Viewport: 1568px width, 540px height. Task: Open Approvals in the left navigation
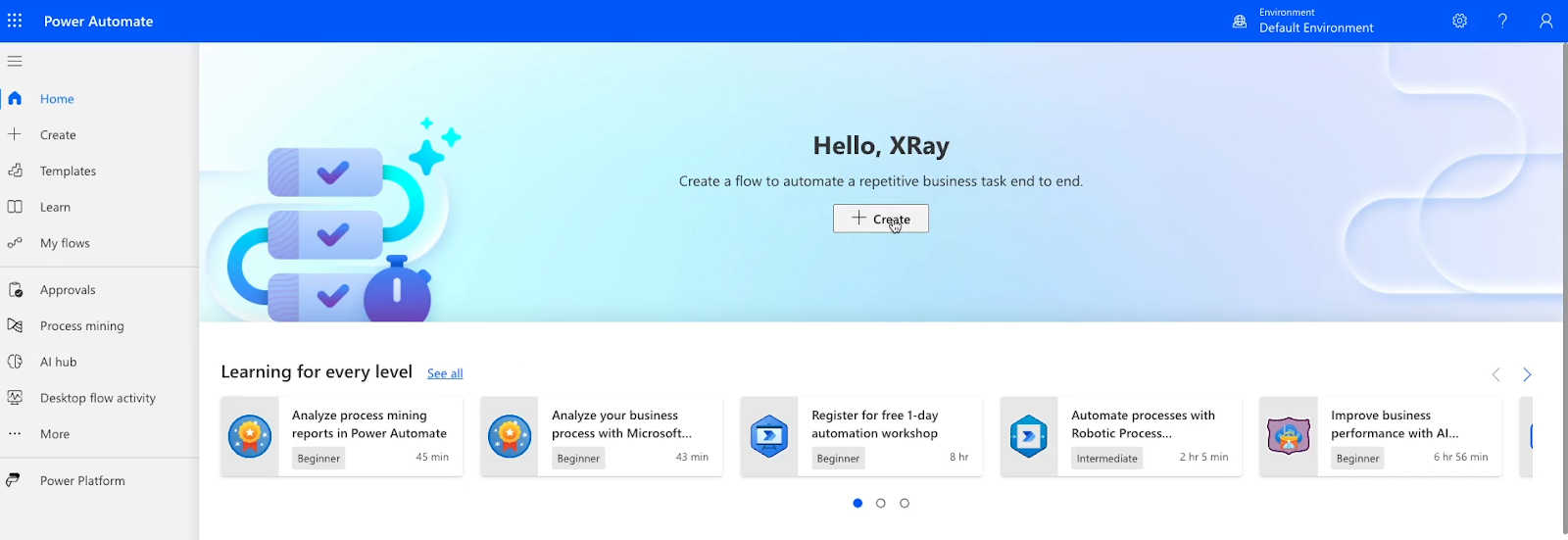pos(68,290)
